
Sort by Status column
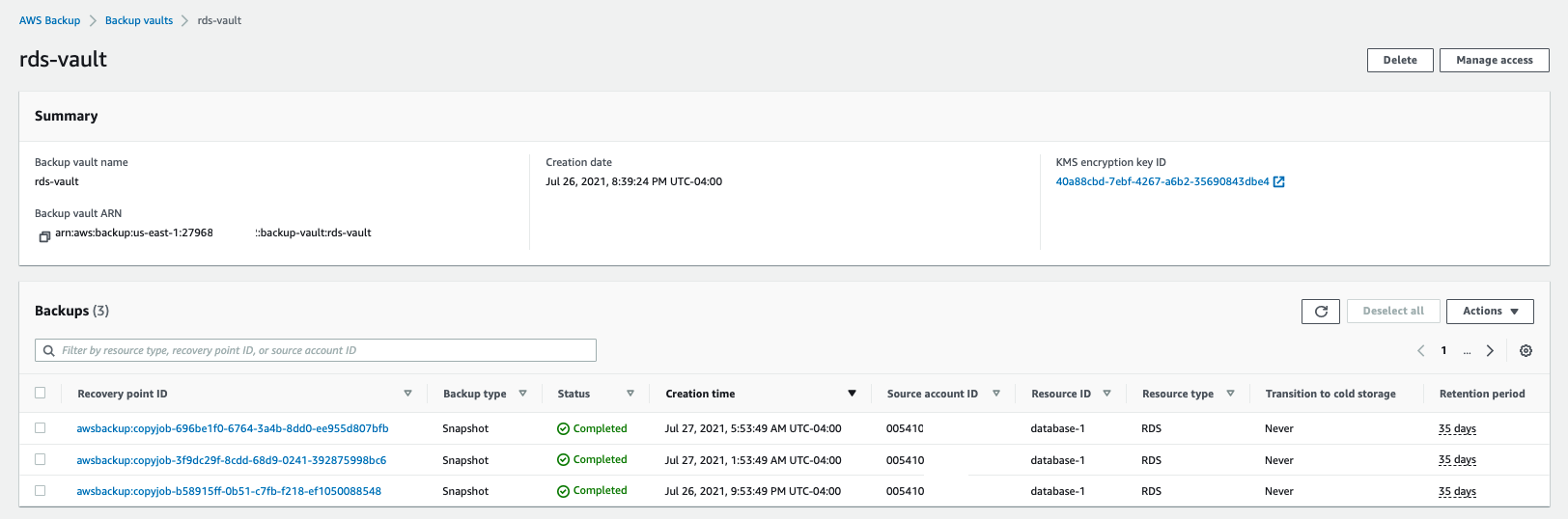click(630, 394)
